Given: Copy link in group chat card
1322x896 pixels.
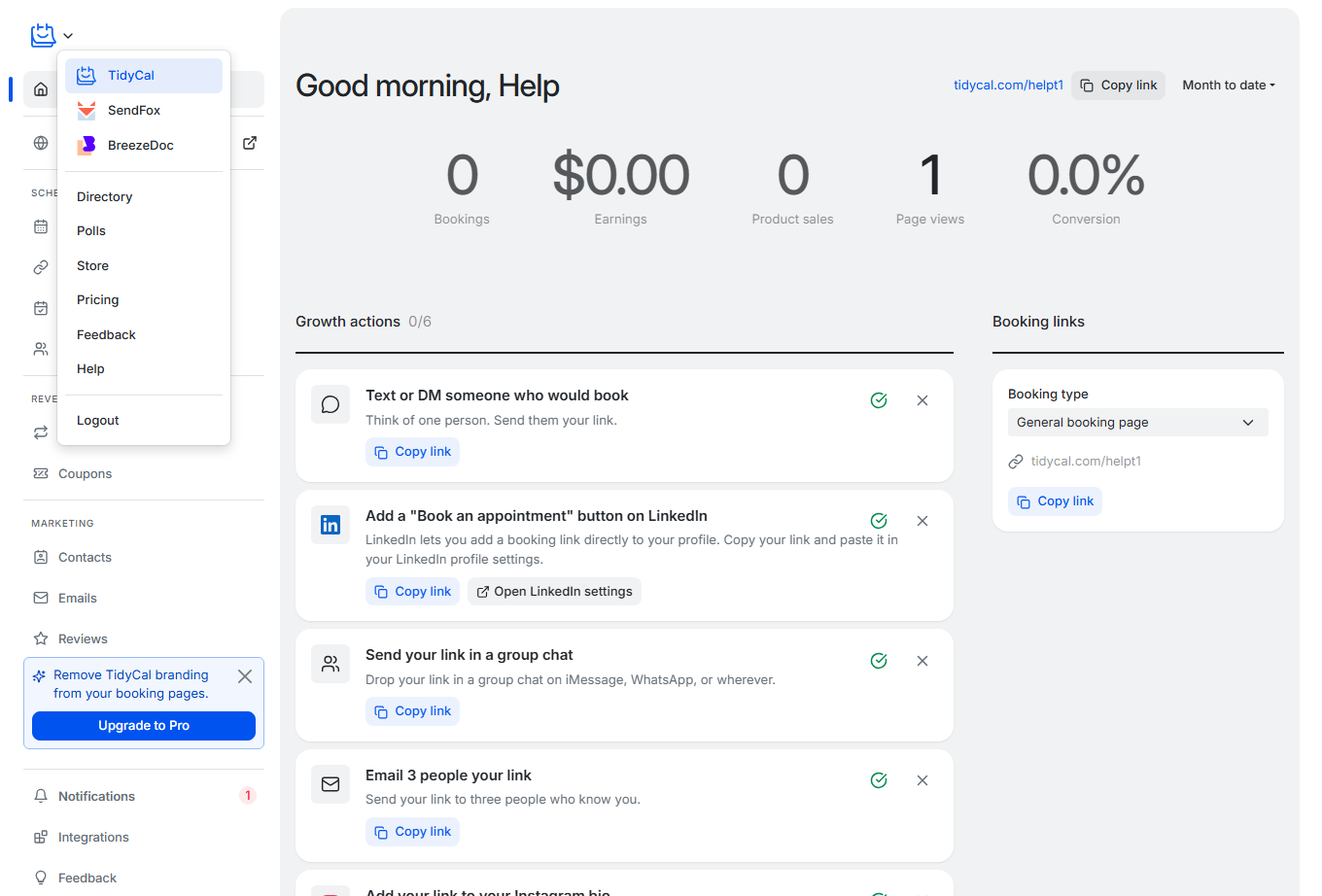Looking at the screenshot, I should pyautogui.click(x=412, y=711).
